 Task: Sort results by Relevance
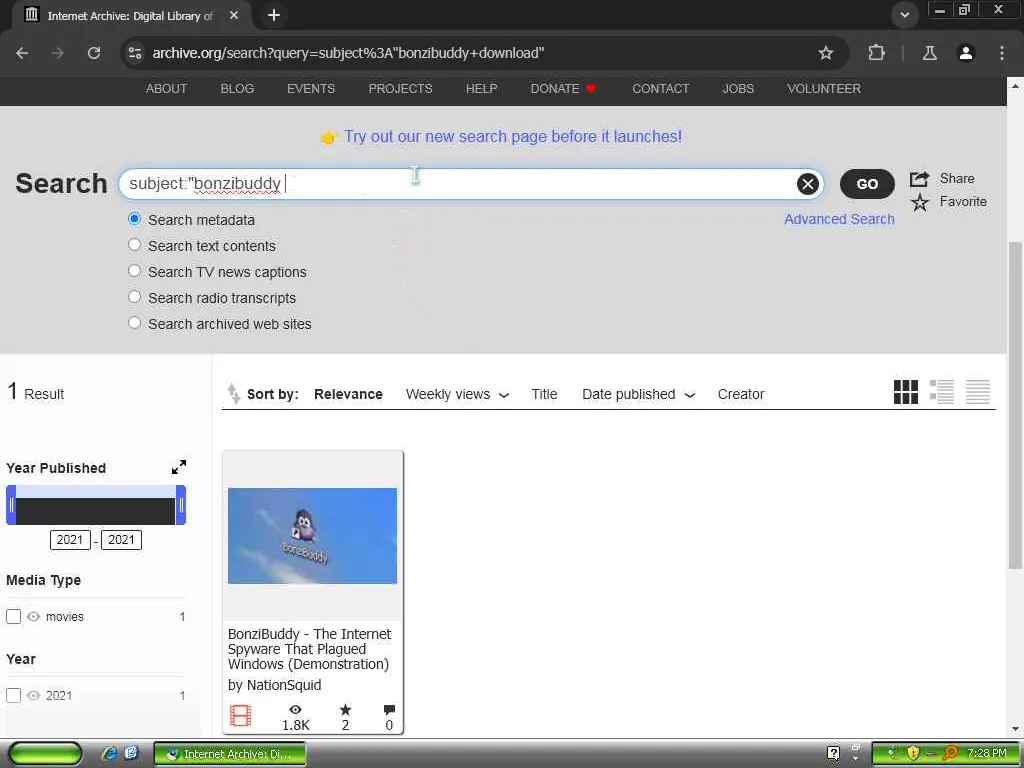click(x=348, y=394)
